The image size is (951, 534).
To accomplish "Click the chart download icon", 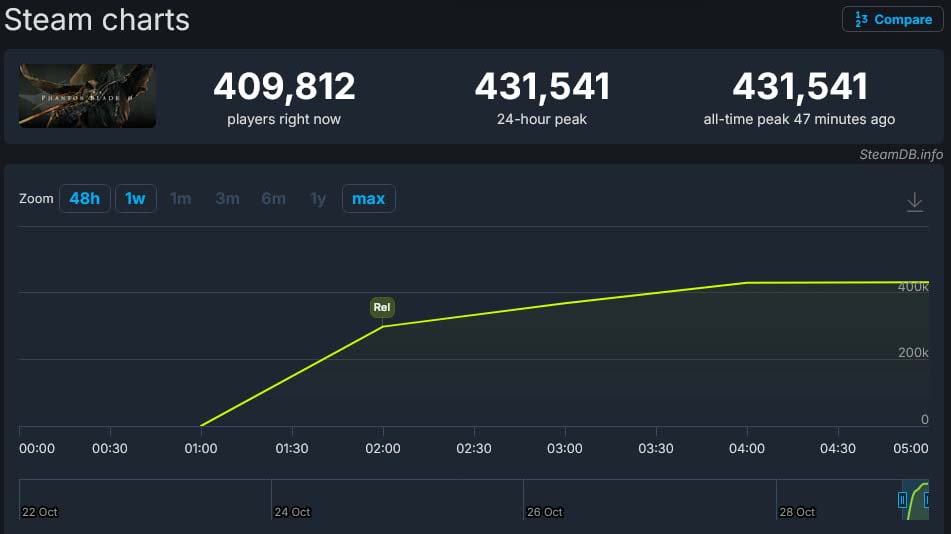I will coord(915,201).
